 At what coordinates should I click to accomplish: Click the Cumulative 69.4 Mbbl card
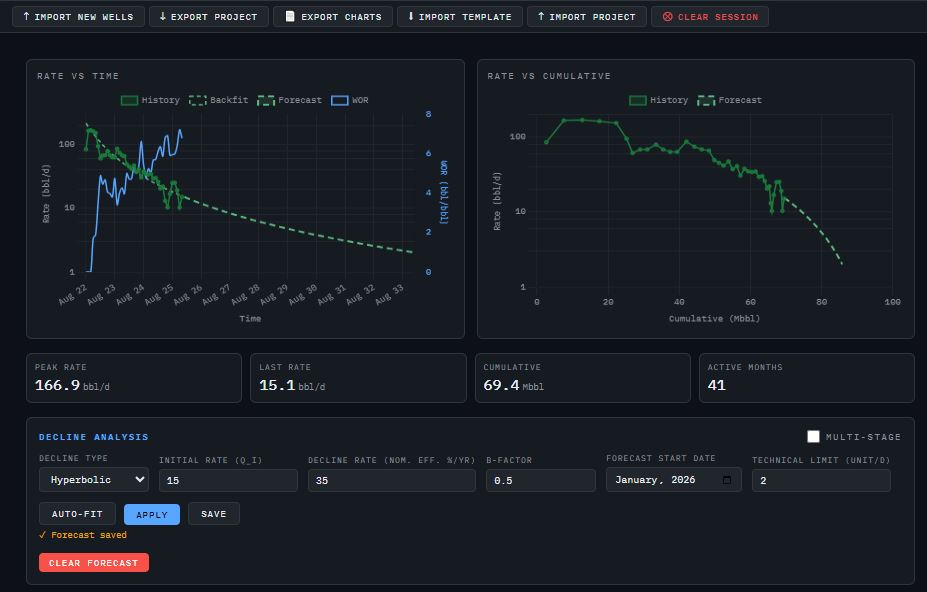[583, 378]
